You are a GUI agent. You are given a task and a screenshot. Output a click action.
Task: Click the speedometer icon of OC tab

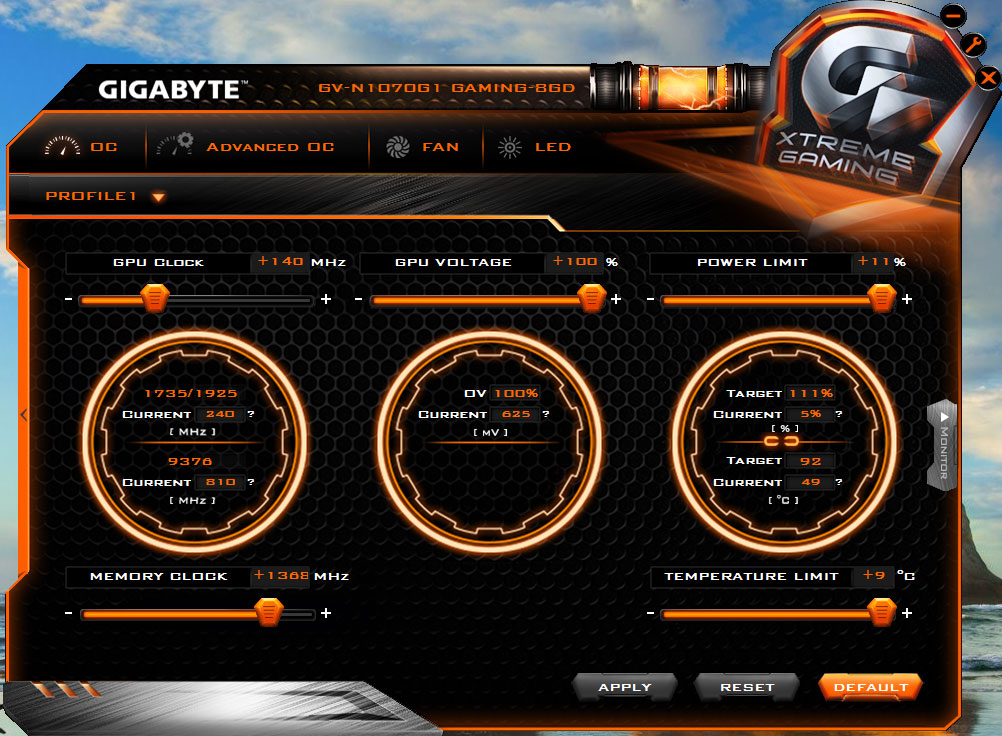click(x=62, y=146)
